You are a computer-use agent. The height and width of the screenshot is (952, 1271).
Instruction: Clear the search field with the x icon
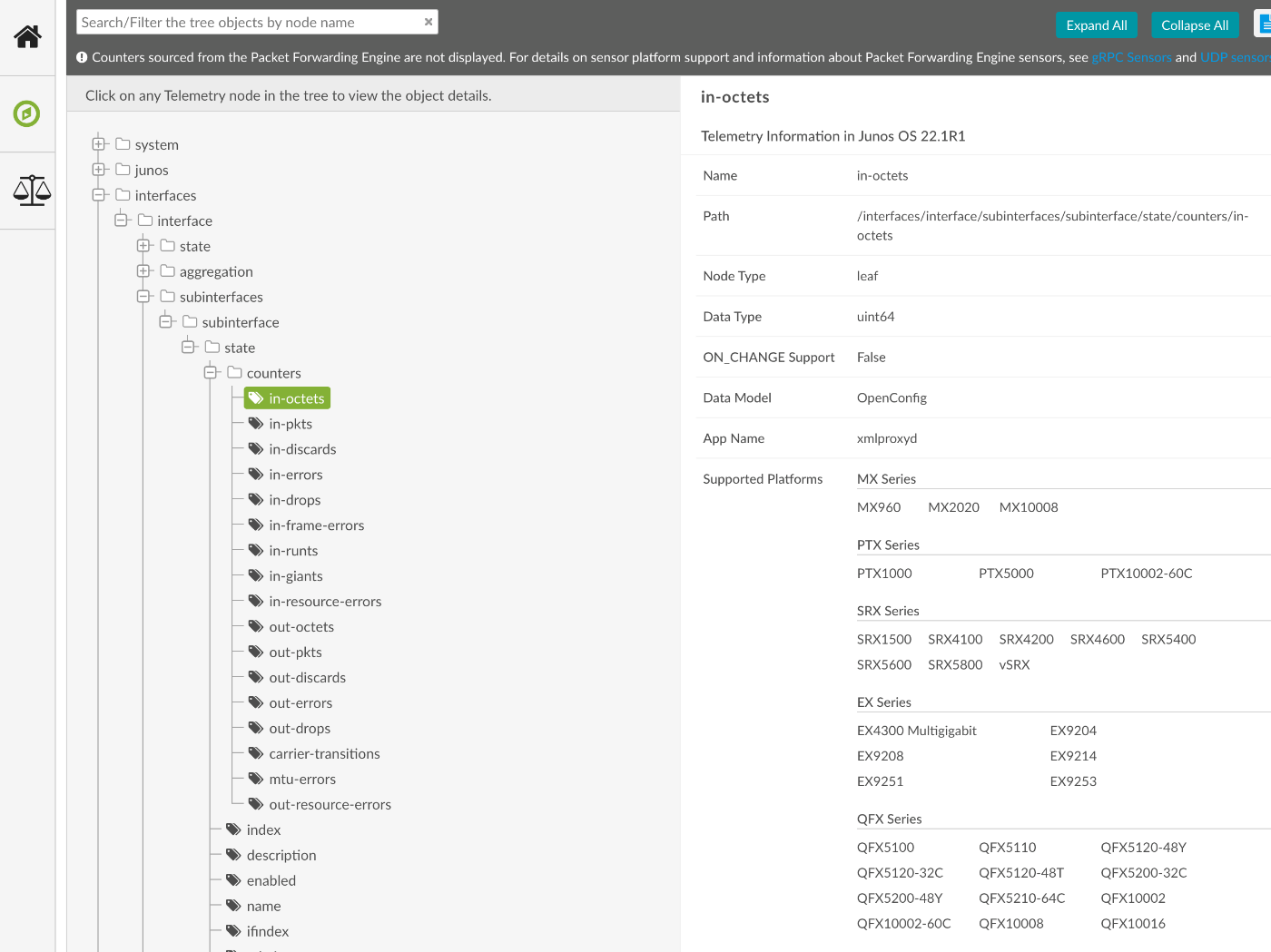pyautogui.click(x=429, y=22)
